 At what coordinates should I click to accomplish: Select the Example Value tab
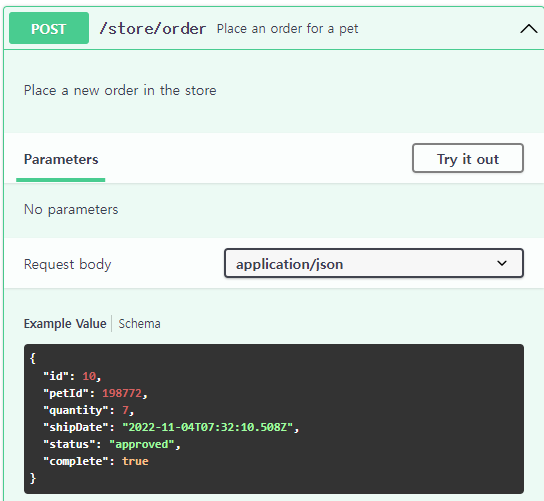tap(65, 323)
